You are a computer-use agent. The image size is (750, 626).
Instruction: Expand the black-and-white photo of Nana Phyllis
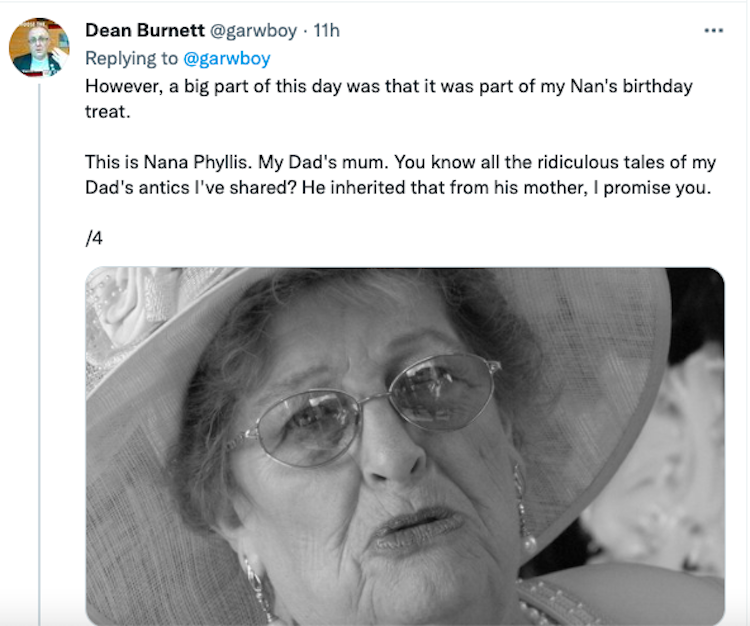(x=404, y=445)
